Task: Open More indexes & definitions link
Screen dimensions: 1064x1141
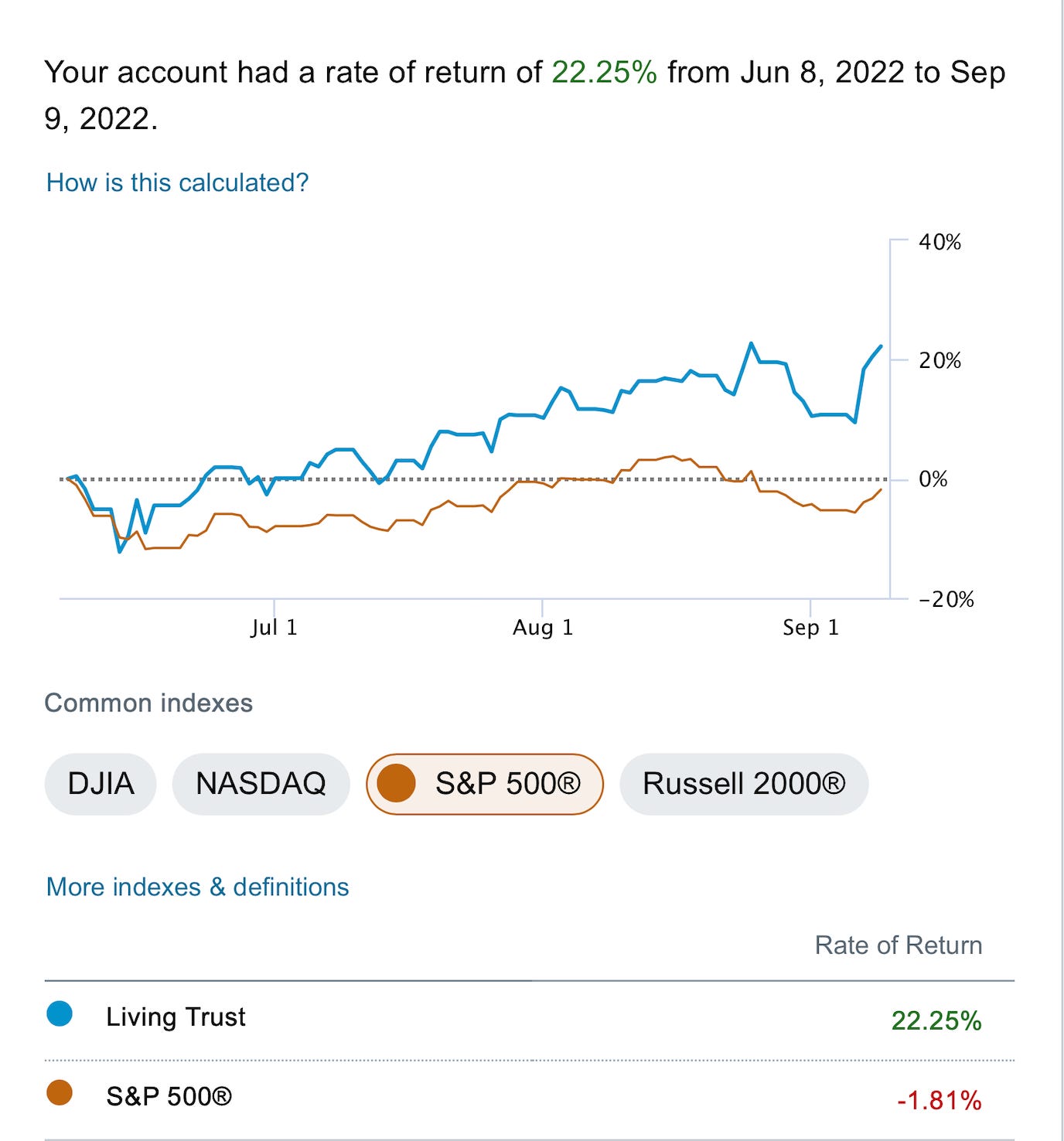Action: 197,887
